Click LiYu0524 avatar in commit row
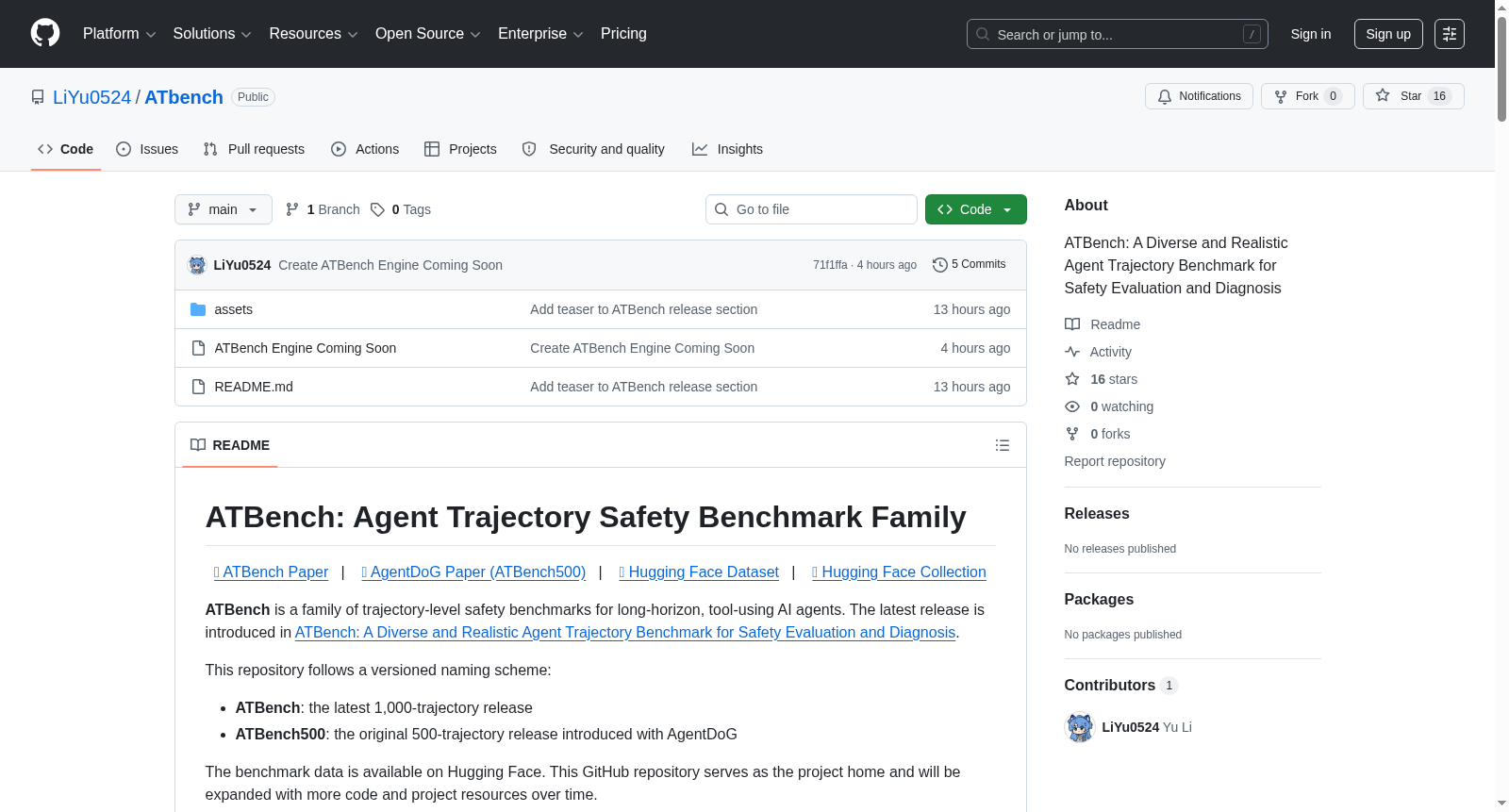Screen dimensions: 1509x812 [197, 265]
